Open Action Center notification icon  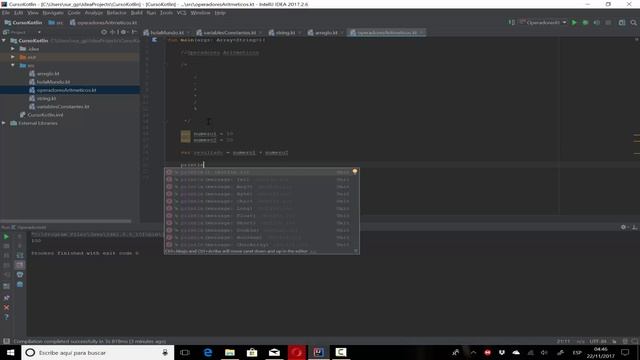point(625,352)
